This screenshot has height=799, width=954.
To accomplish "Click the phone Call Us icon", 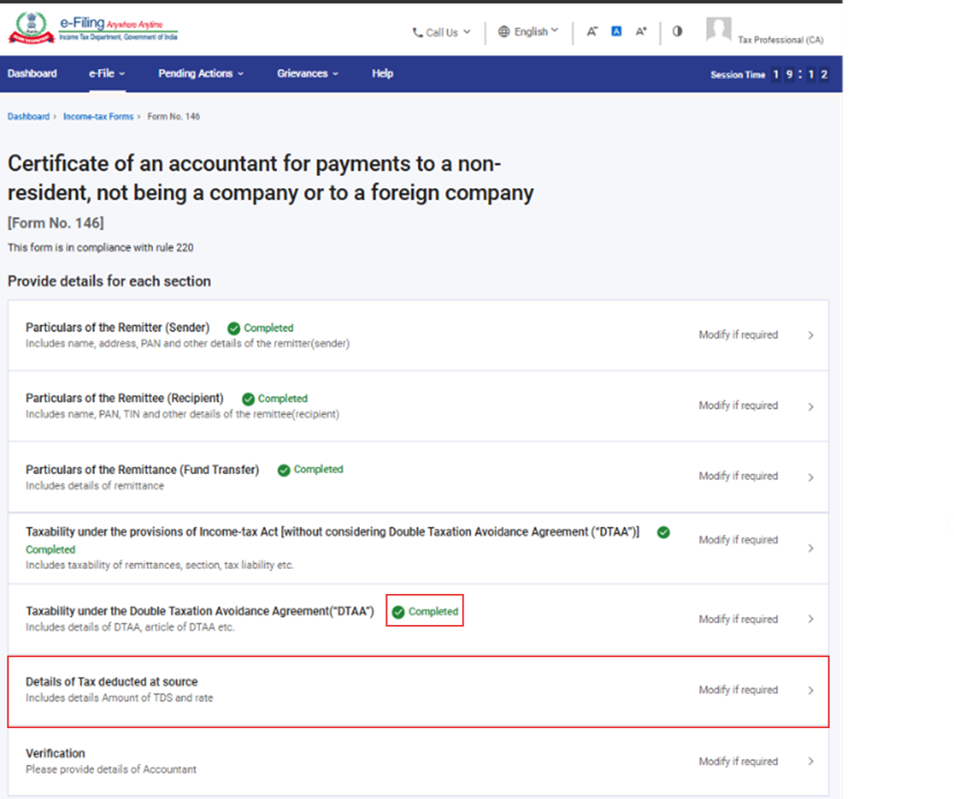I will (x=417, y=33).
